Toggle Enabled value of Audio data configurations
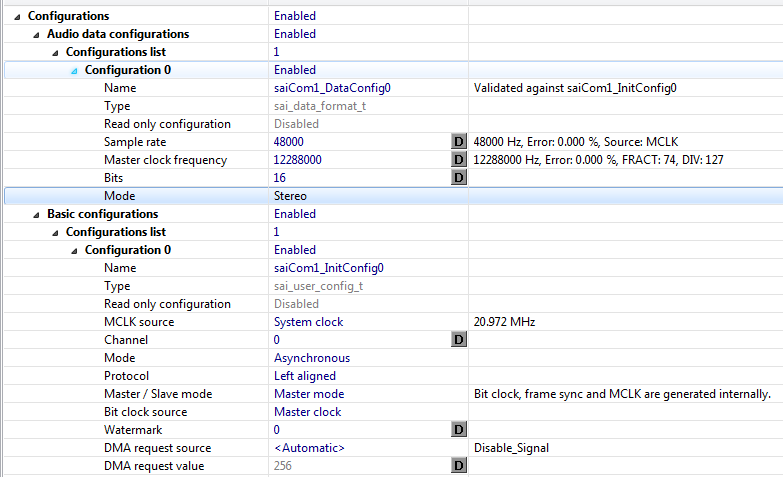This screenshot has height=477, width=783. click(x=295, y=34)
